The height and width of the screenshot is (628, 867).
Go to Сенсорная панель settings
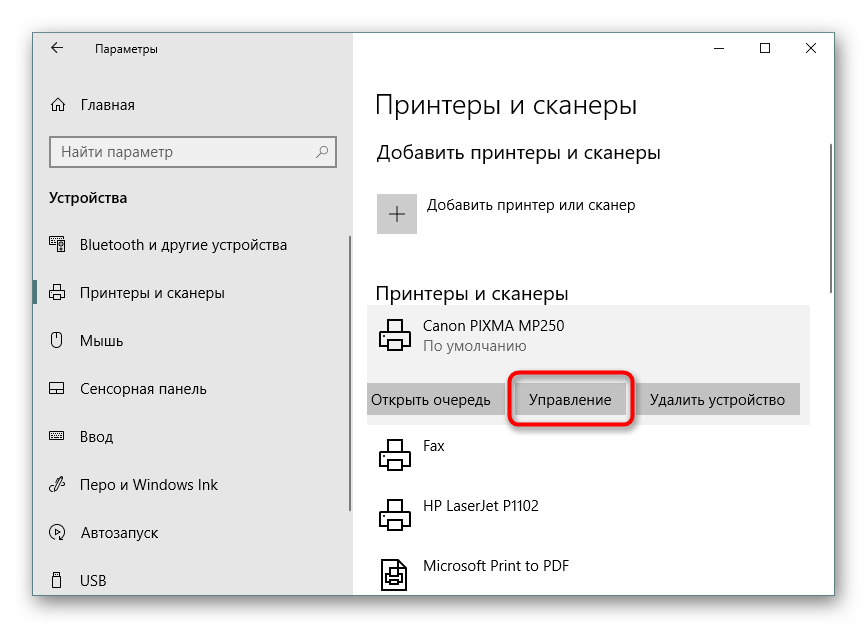click(142, 389)
